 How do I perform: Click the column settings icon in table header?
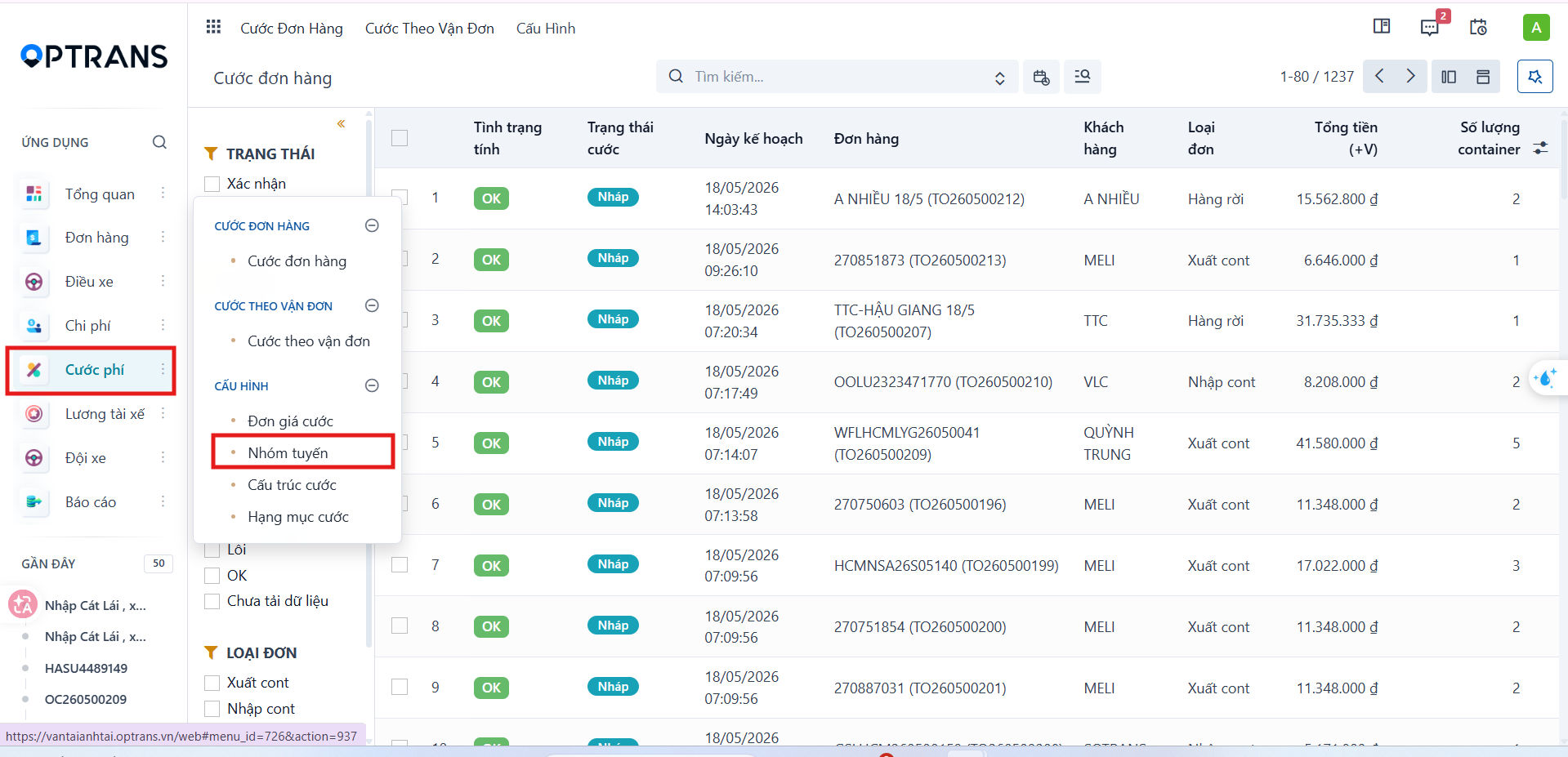click(1540, 148)
